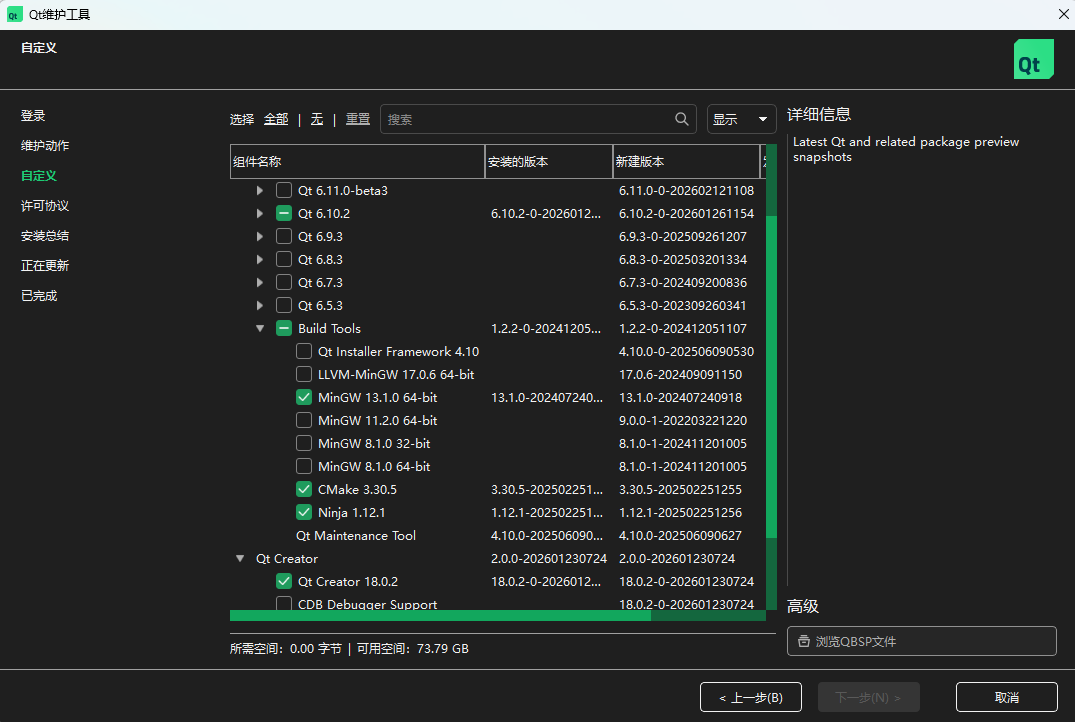Toggle the Qt 6.10.2 checkbox
Screen dimensions: 1075x722
pyautogui.click(x=284, y=213)
